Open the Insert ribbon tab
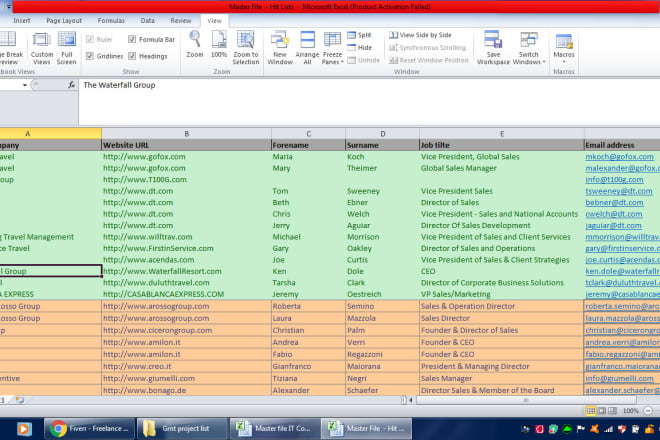 [x=21, y=20]
